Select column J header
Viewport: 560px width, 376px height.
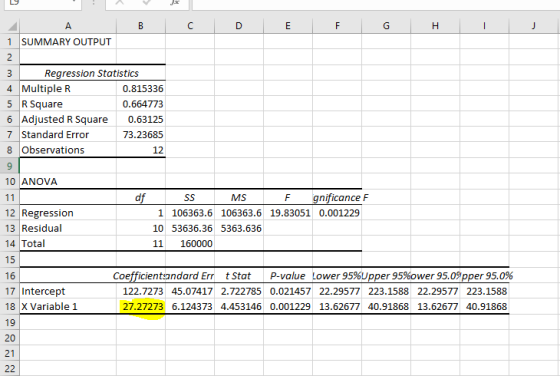[x=534, y=26]
